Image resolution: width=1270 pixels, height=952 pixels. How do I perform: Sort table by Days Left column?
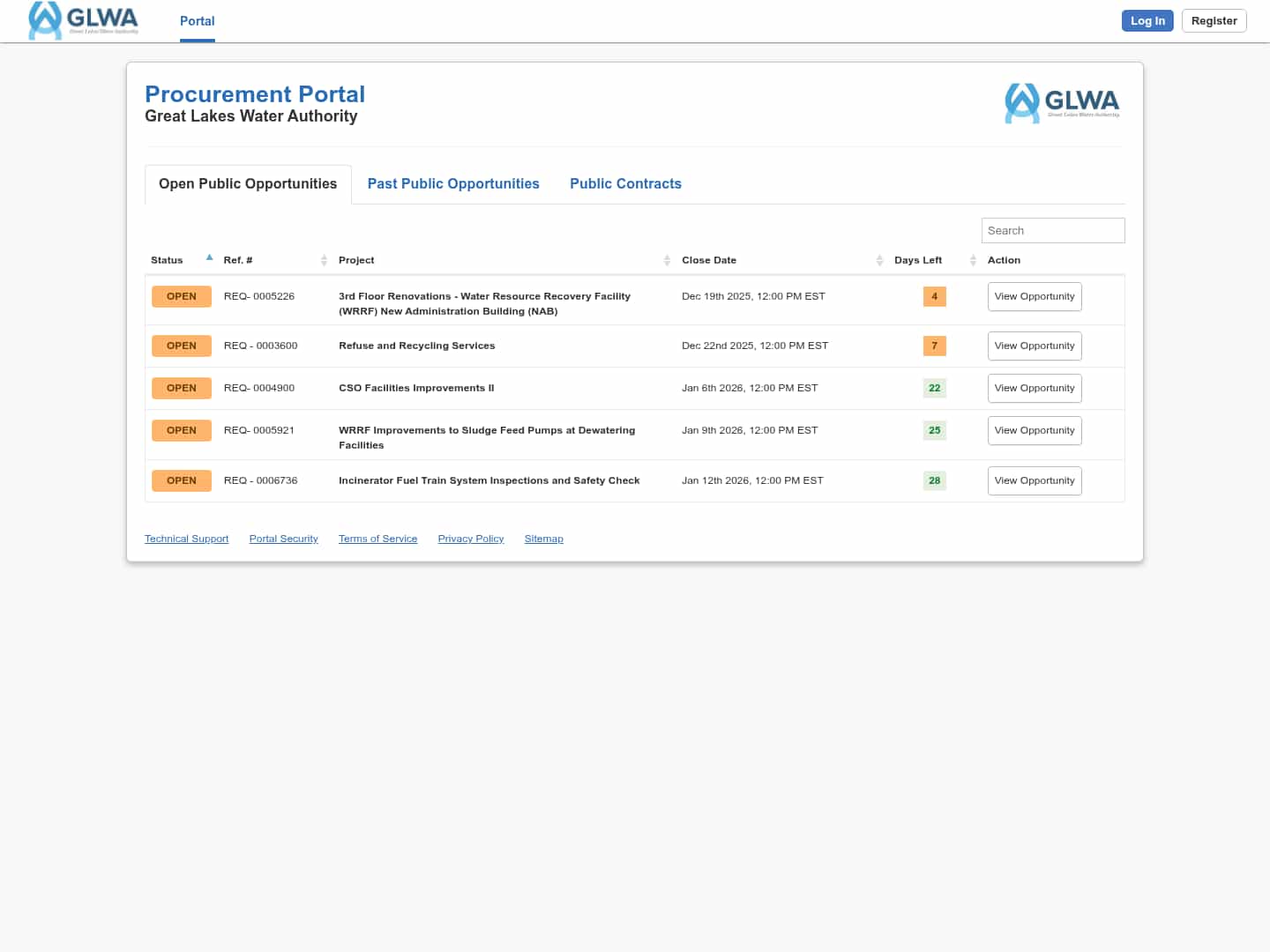[x=973, y=260]
